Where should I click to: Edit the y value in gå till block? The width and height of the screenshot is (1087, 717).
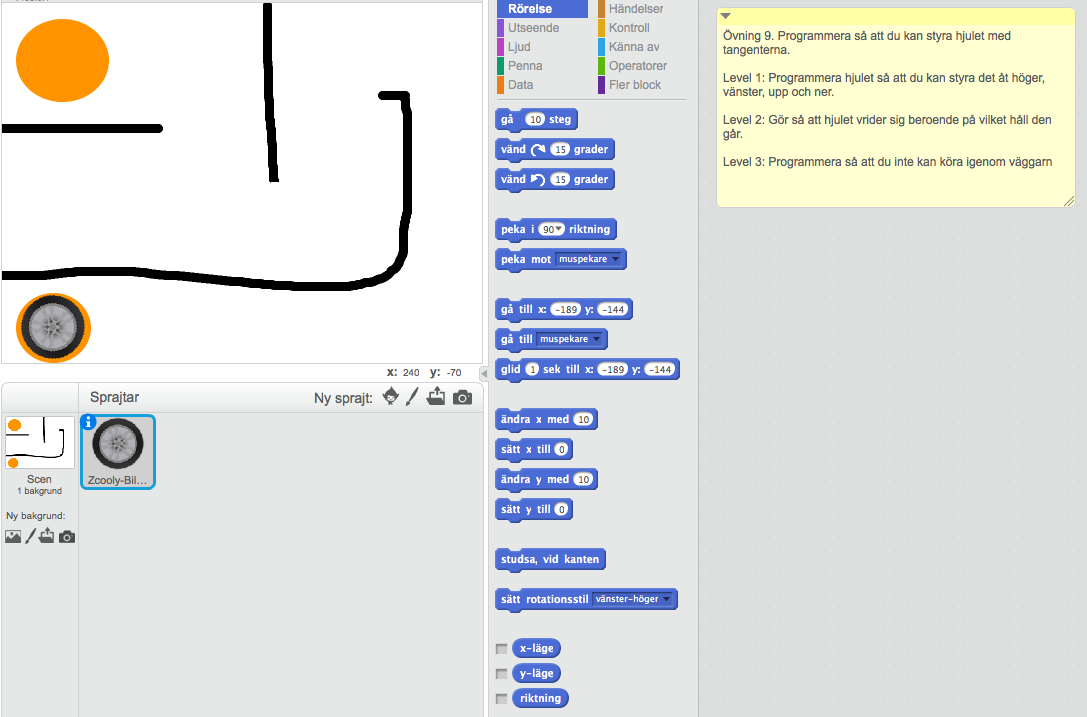pyautogui.click(x=613, y=309)
